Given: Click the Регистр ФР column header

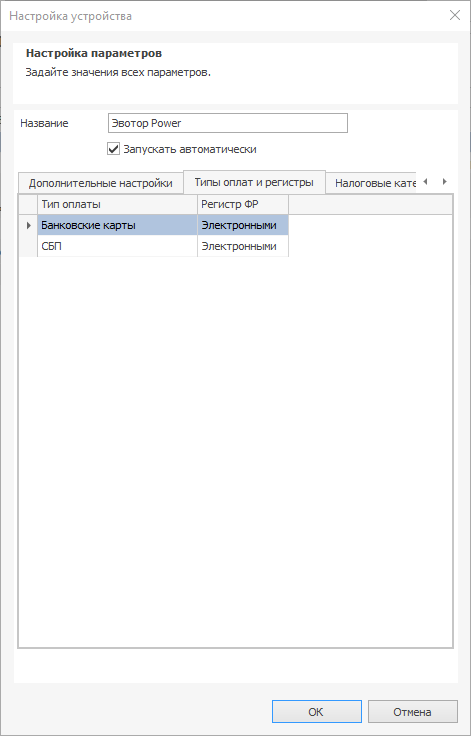Looking at the screenshot, I should (243, 205).
